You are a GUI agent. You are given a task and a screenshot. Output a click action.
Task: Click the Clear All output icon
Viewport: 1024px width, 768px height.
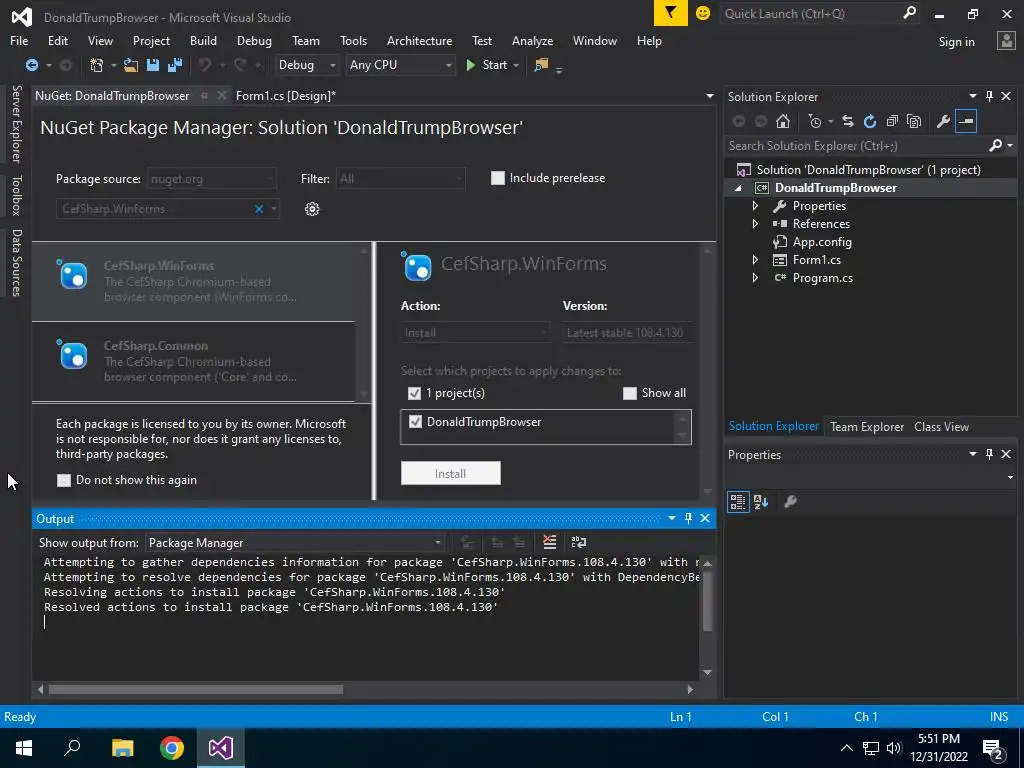click(x=549, y=542)
